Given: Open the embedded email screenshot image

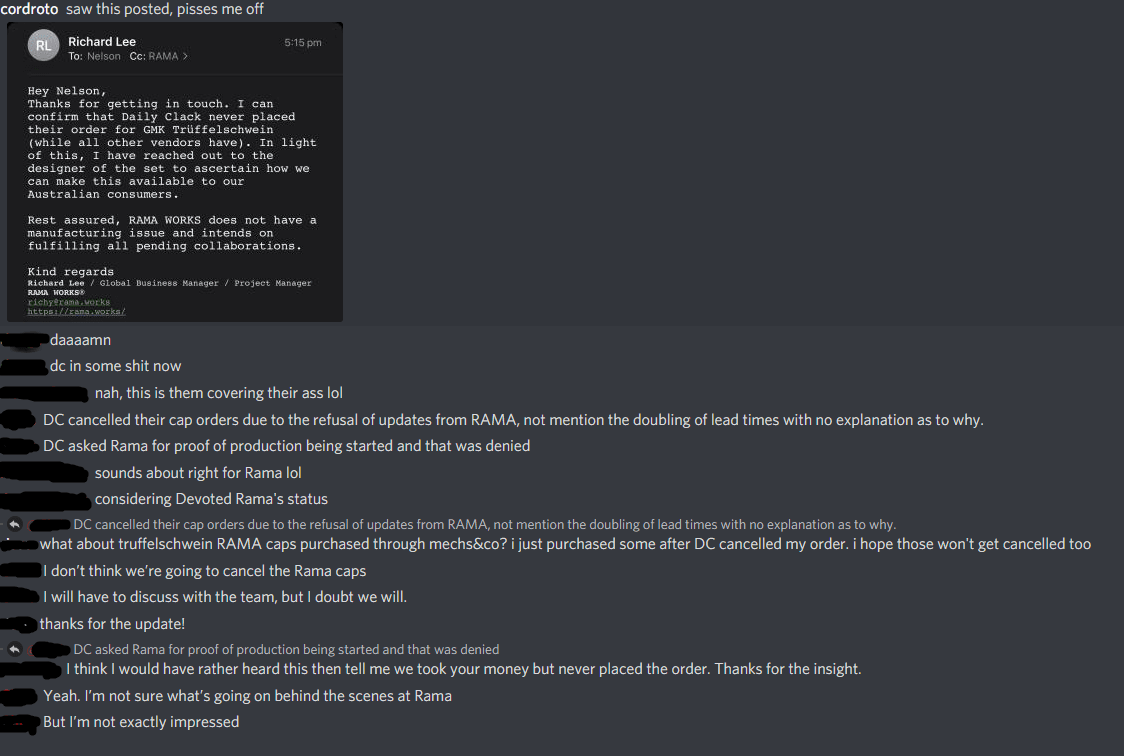Looking at the screenshot, I should (175, 190).
